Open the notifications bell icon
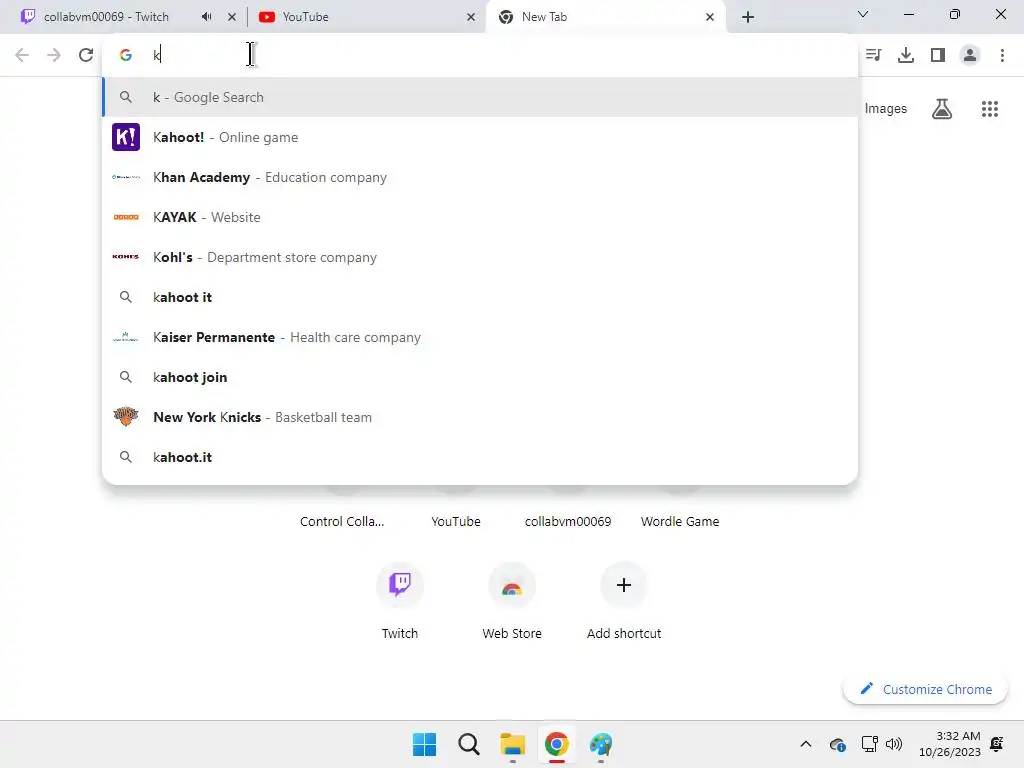The width and height of the screenshot is (1024, 768). click(997, 744)
